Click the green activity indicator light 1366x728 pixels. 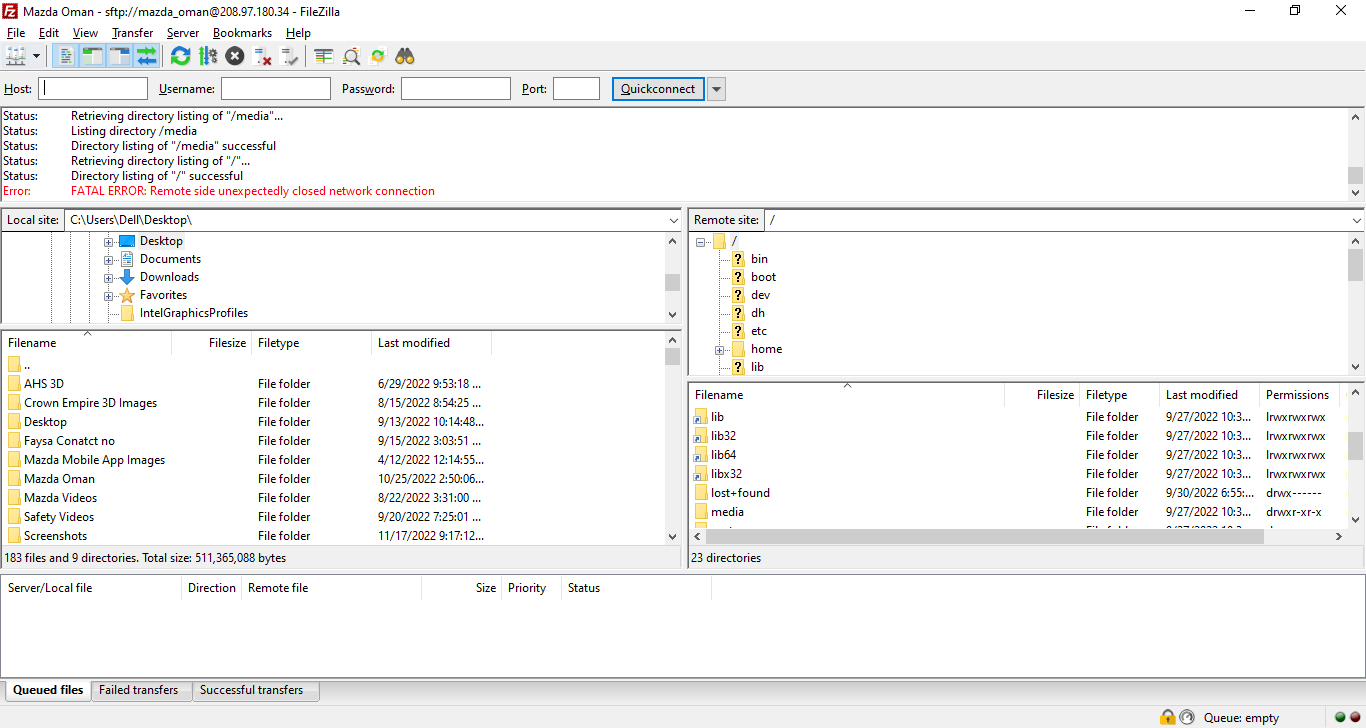coord(1341,717)
